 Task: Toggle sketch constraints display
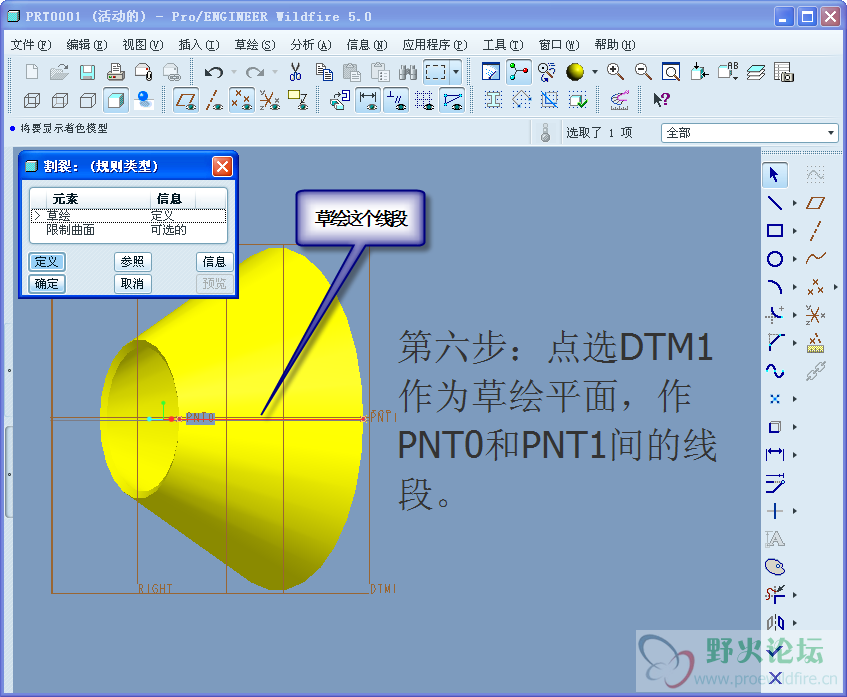click(x=396, y=100)
